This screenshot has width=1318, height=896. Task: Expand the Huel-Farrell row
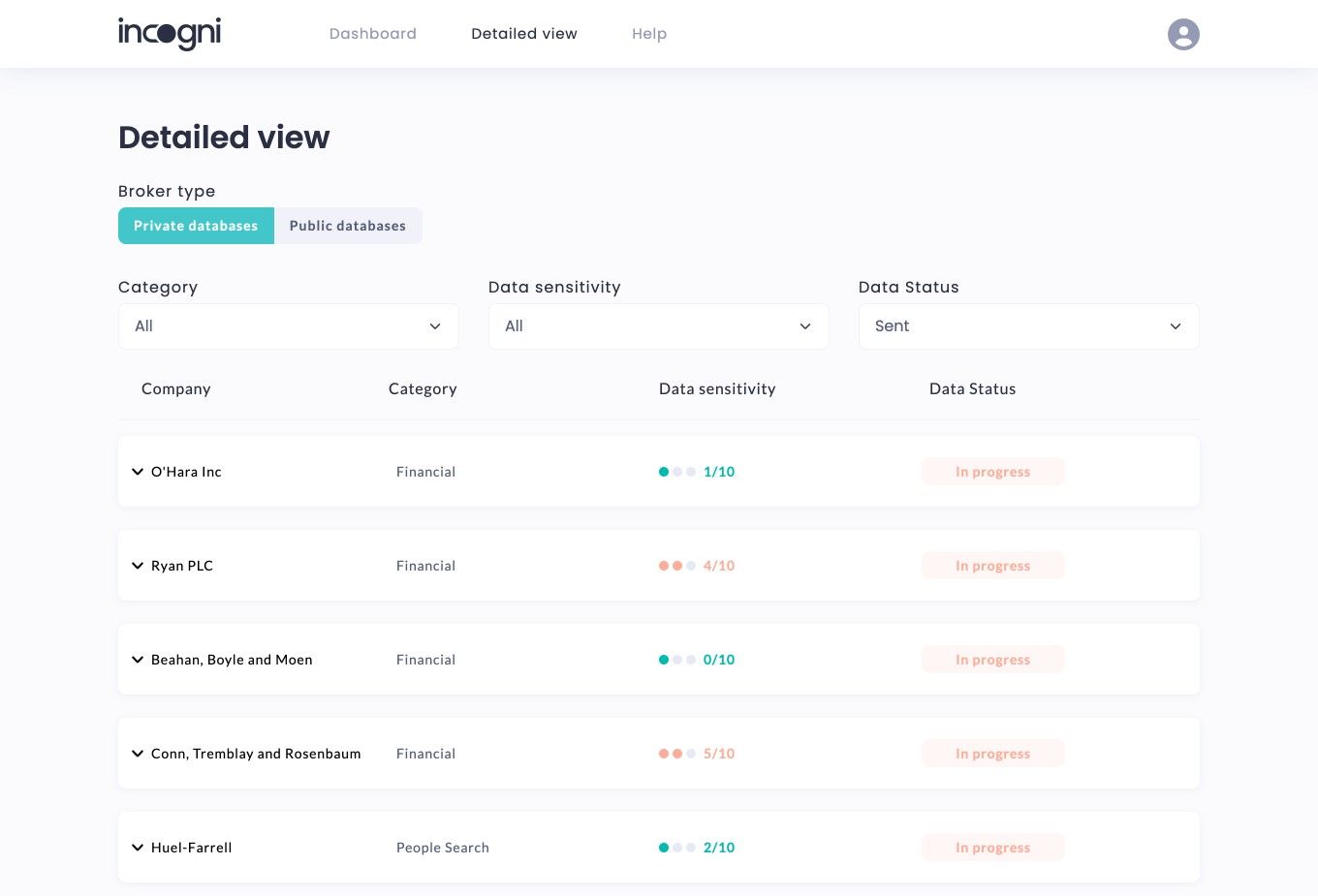pos(138,848)
